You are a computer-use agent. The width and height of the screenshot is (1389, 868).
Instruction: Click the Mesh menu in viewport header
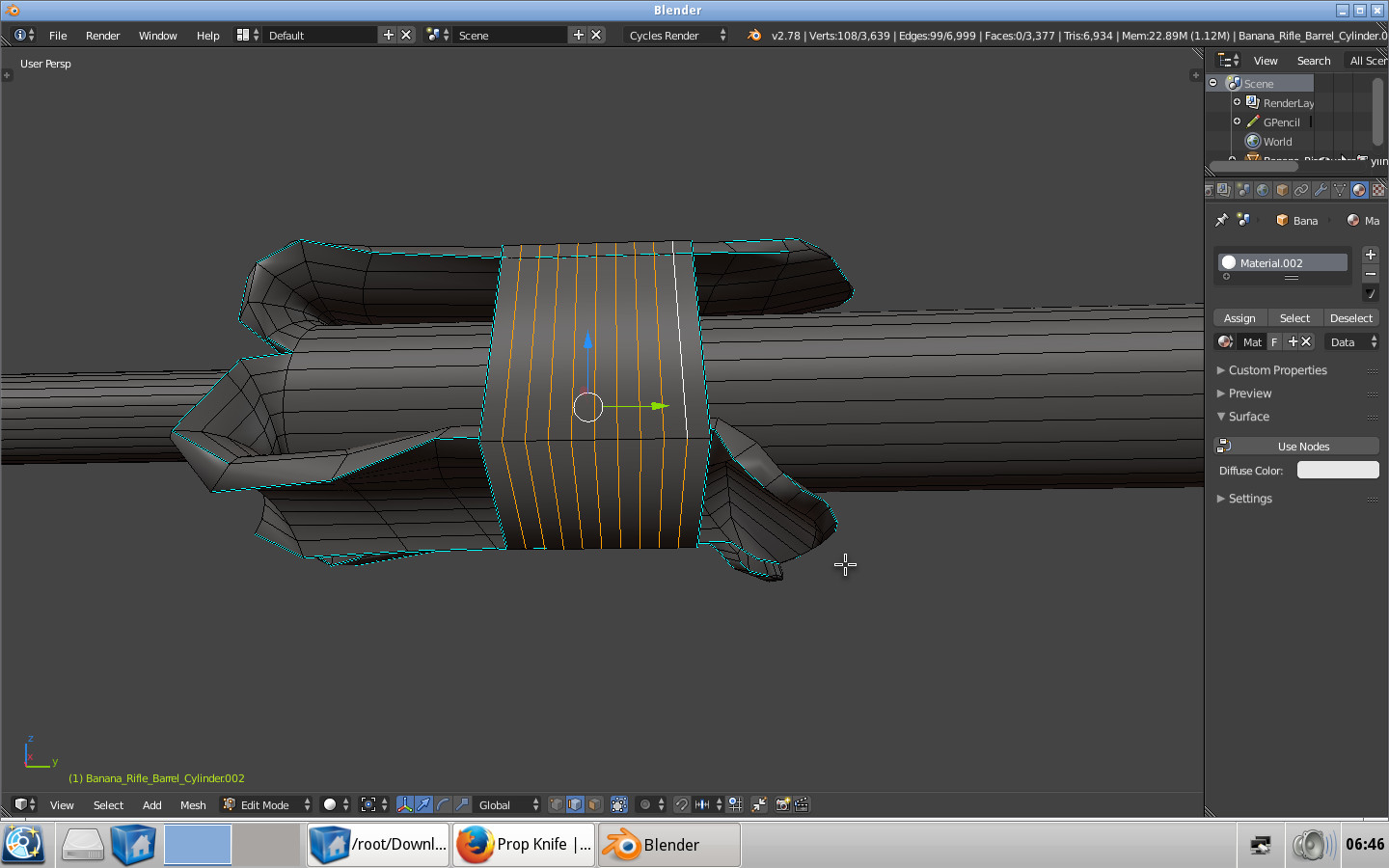pyautogui.click(x=193, y=805)
